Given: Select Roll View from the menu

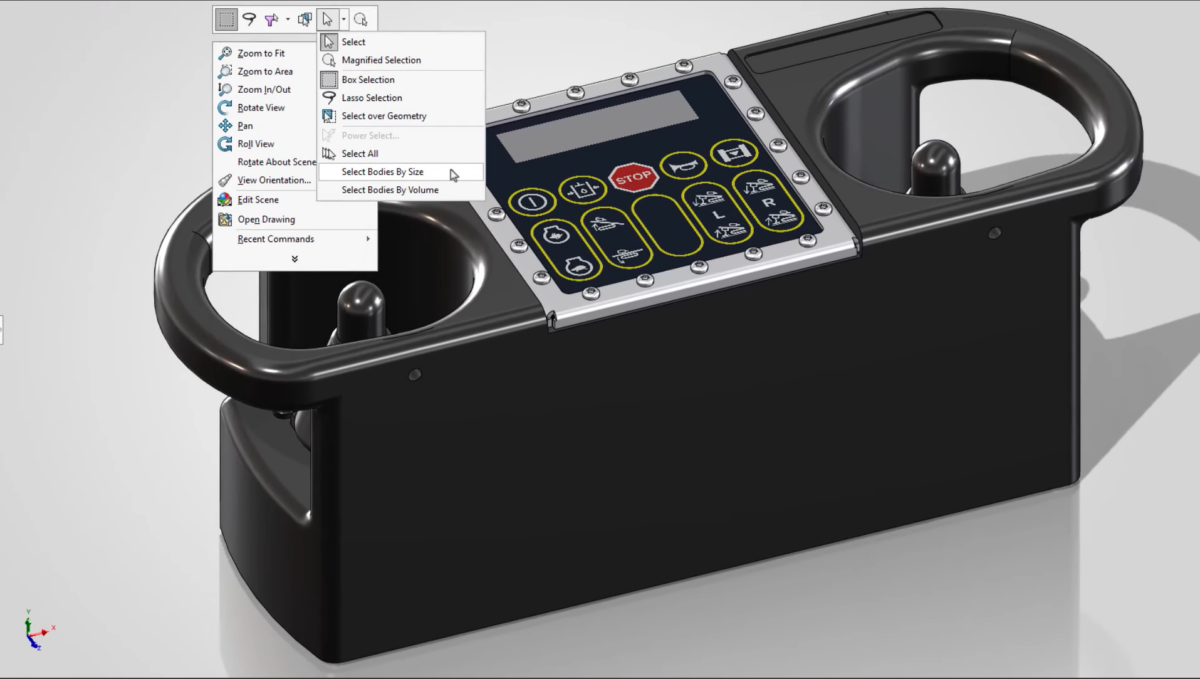Looking at the screenshot, I should (255, 144).
